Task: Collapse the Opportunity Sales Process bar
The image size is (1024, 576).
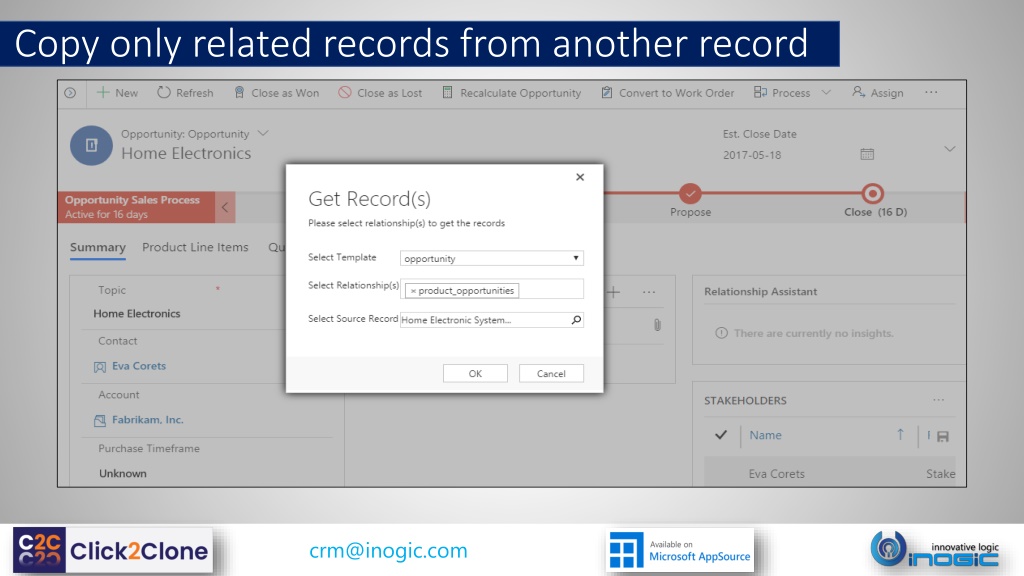Action: (x=225, y=208)
